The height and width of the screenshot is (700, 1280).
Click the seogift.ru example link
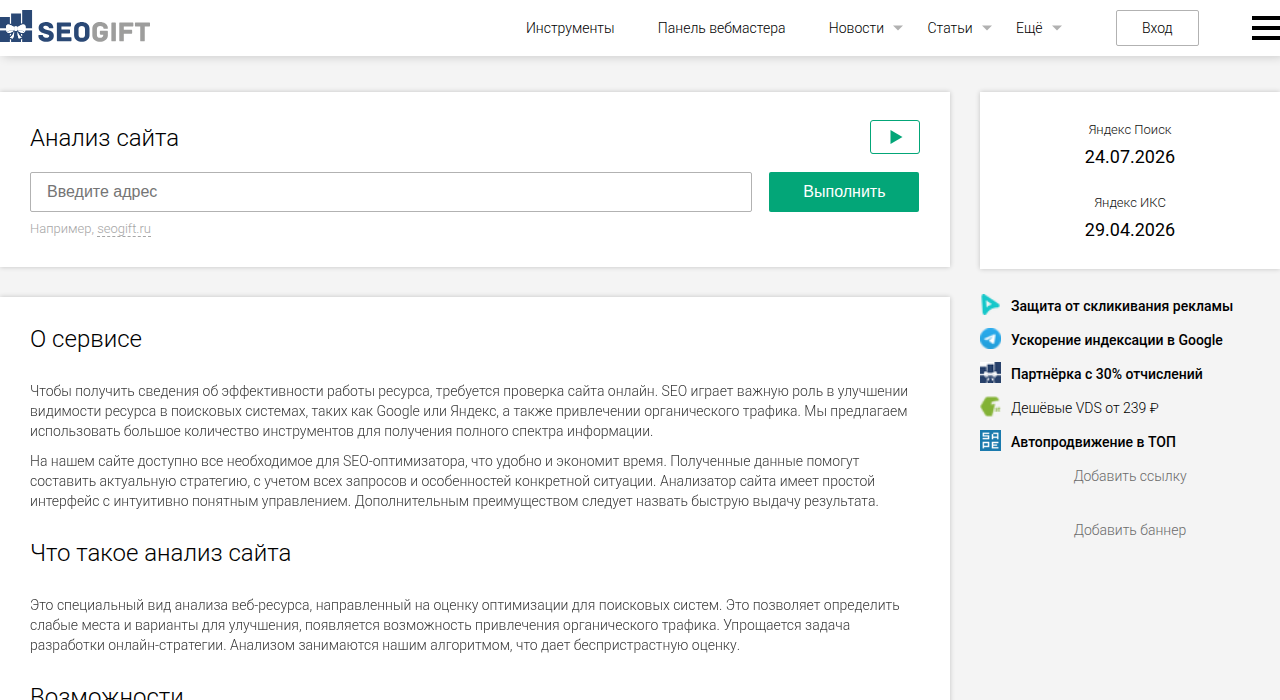click(124, 229)
